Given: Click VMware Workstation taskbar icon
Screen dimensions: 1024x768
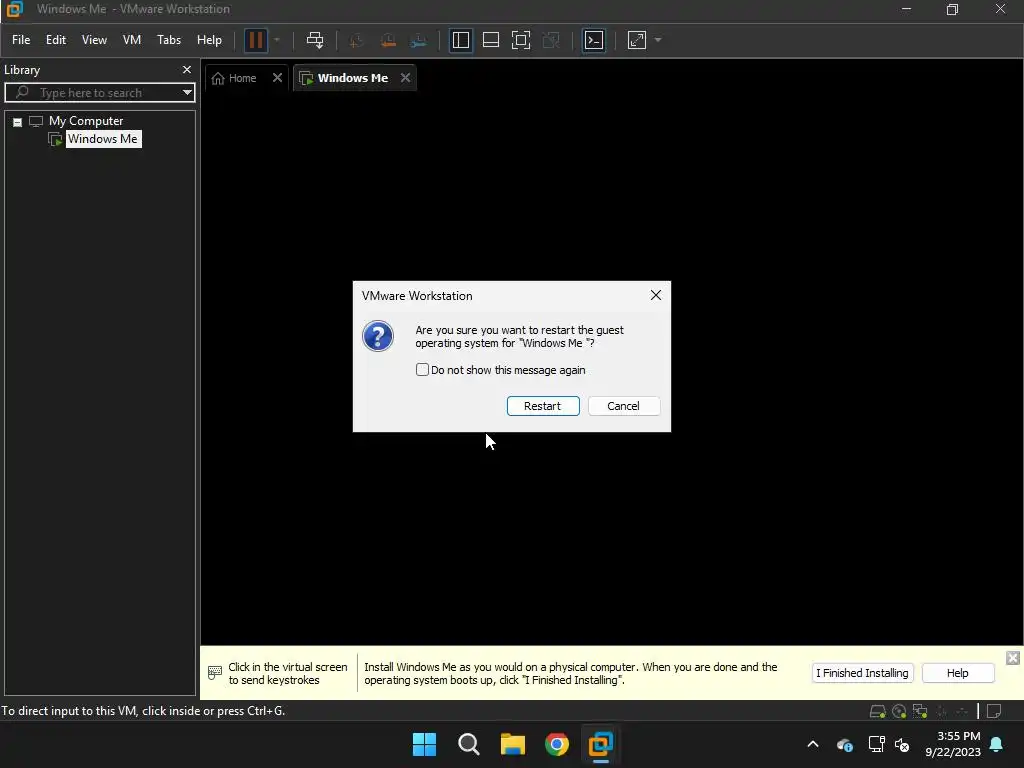Looking at the screenshot, I should (601, 744).
